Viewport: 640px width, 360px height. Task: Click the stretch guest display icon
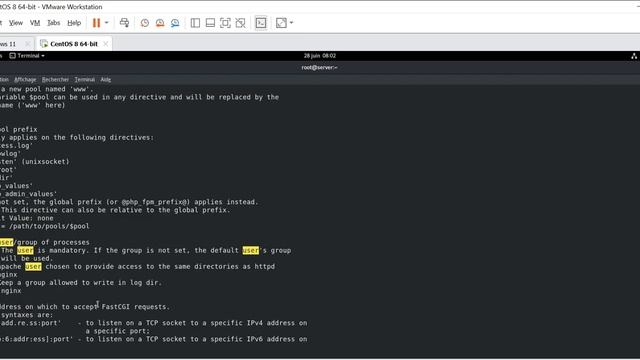click(281, 23)
